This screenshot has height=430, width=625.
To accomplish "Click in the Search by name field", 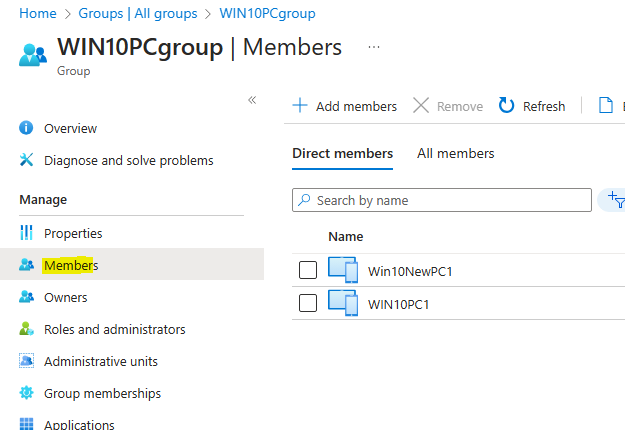I will [442, 200].
